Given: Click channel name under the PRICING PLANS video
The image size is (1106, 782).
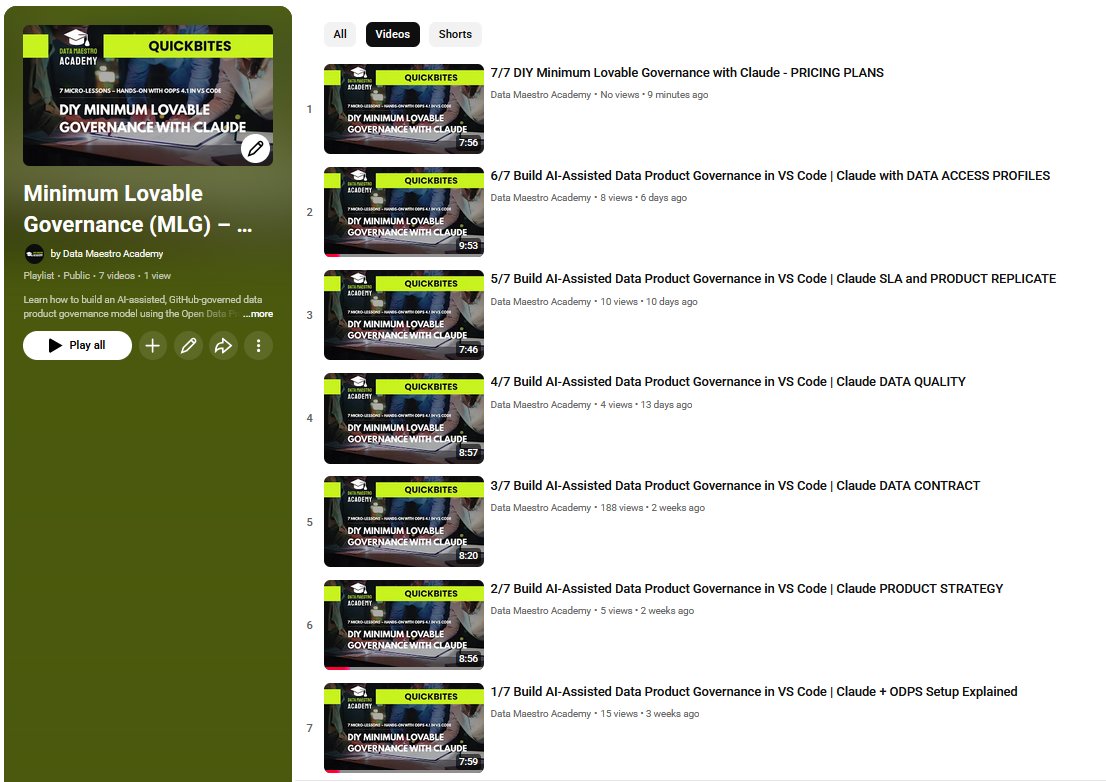Looking at the screenshot, I should coord(541,94).
